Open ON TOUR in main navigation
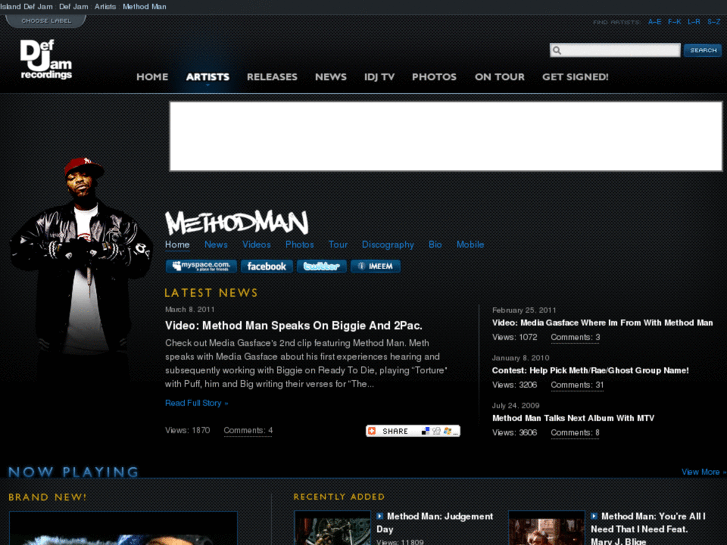 point(499,77)
